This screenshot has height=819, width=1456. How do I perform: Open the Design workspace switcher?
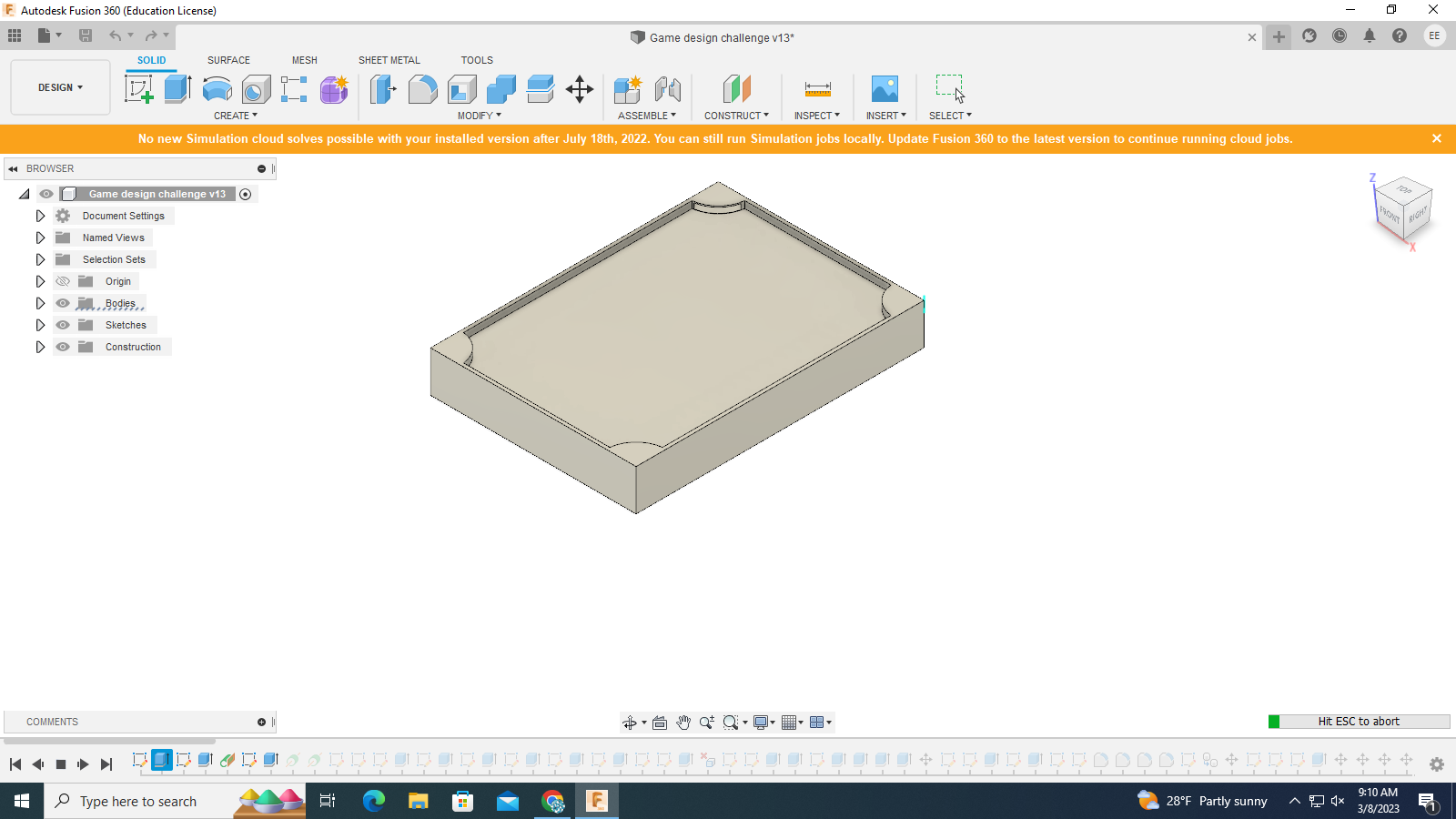pyautogui.click(x=59, y=87)
